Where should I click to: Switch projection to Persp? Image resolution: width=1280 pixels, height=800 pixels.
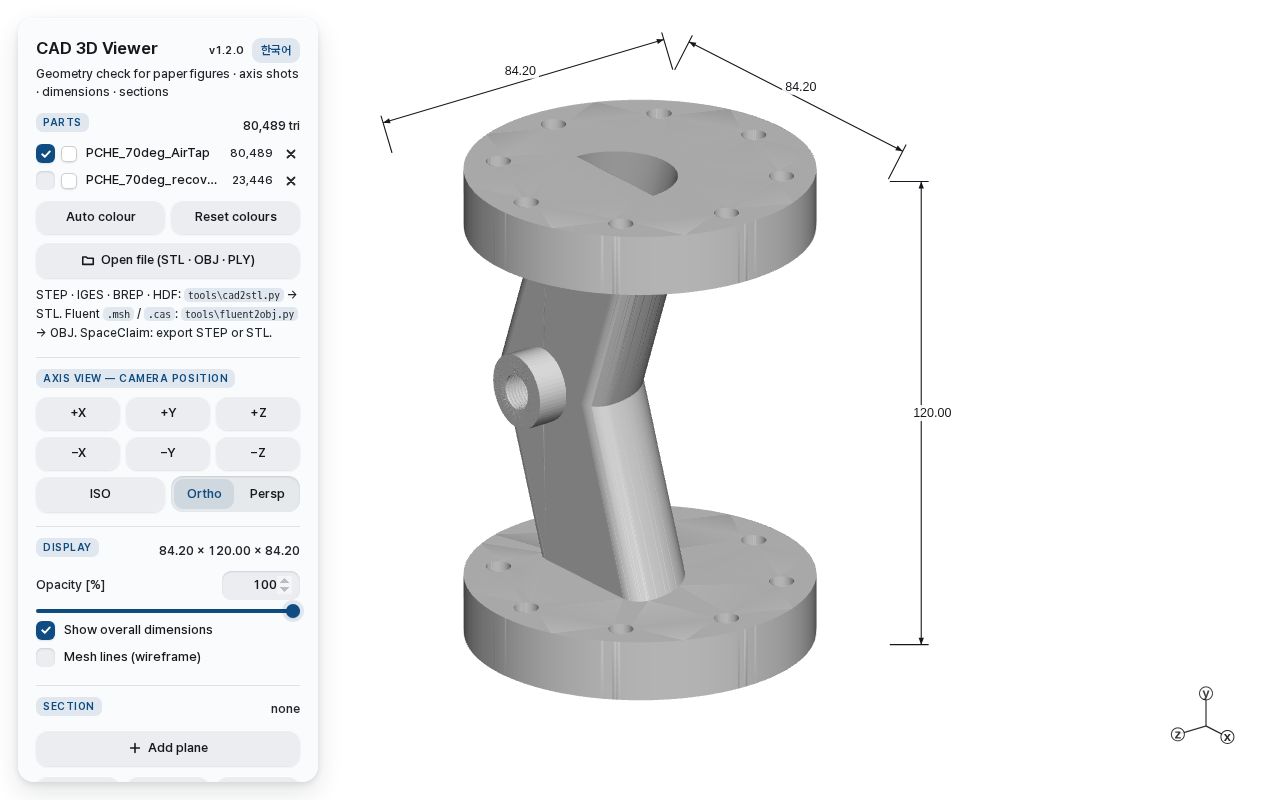(267, 494)
